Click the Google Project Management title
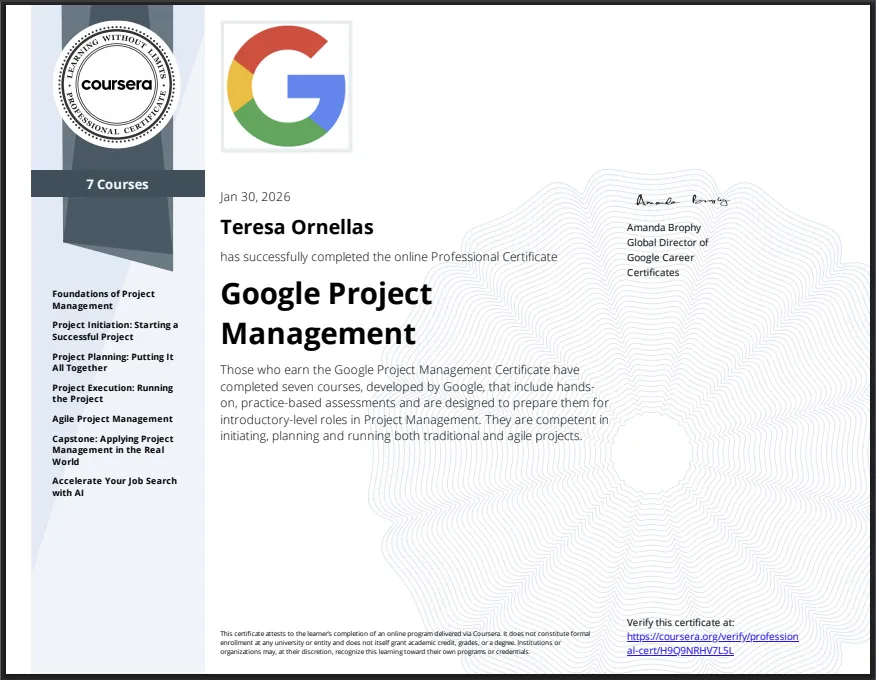 325,313
